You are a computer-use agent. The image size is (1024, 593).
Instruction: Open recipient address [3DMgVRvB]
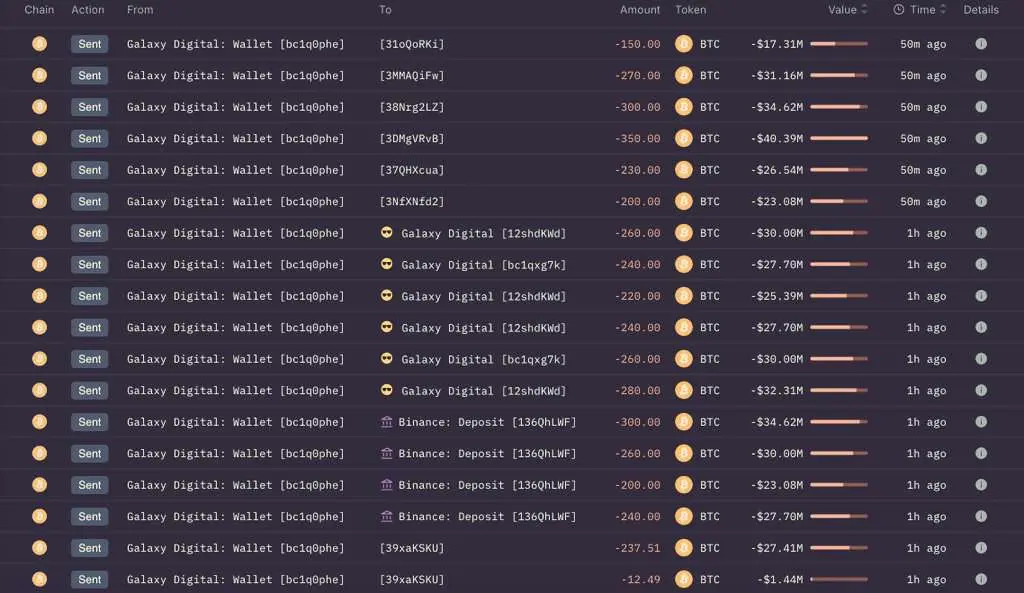(x=411, y=138)
